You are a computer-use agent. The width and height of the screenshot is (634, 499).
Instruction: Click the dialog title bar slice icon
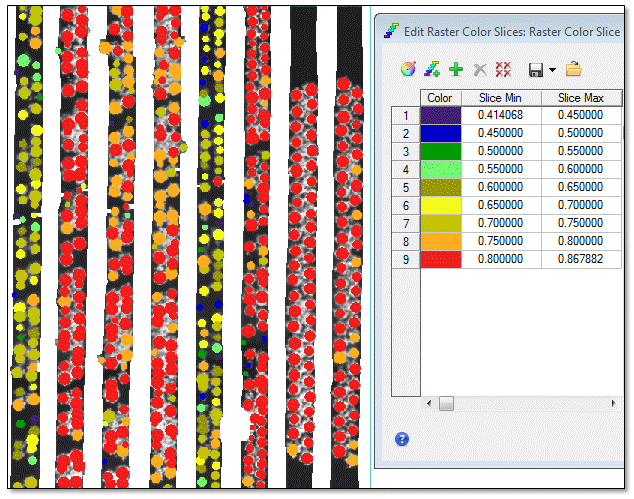tap(391, 31)
